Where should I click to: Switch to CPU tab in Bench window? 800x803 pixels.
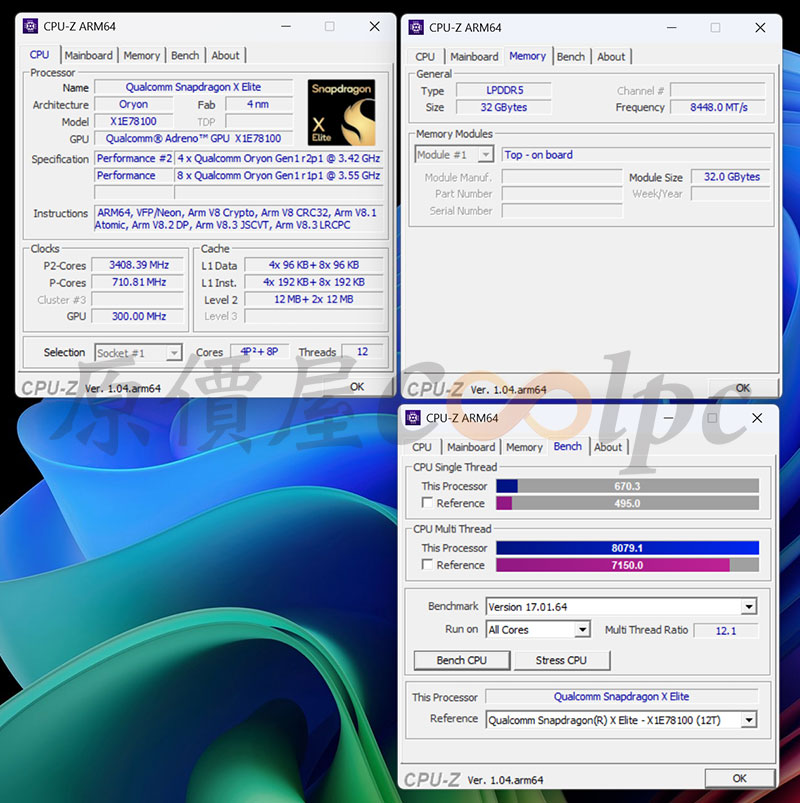tap(422, 447)
